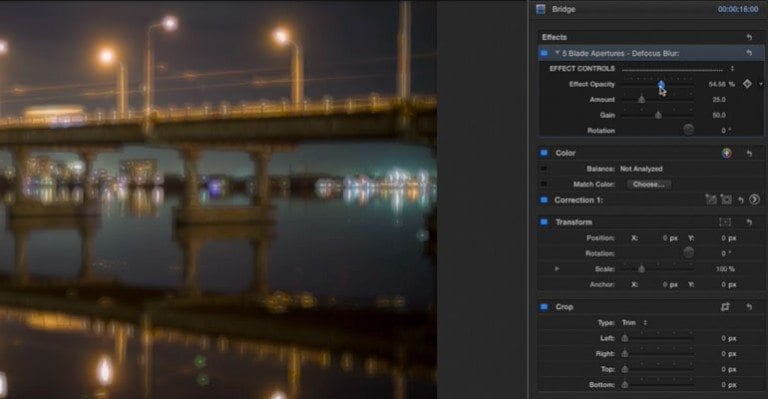Click the Transform onscreen controls icon
This screenshot has width=768, height=399.
725,222
